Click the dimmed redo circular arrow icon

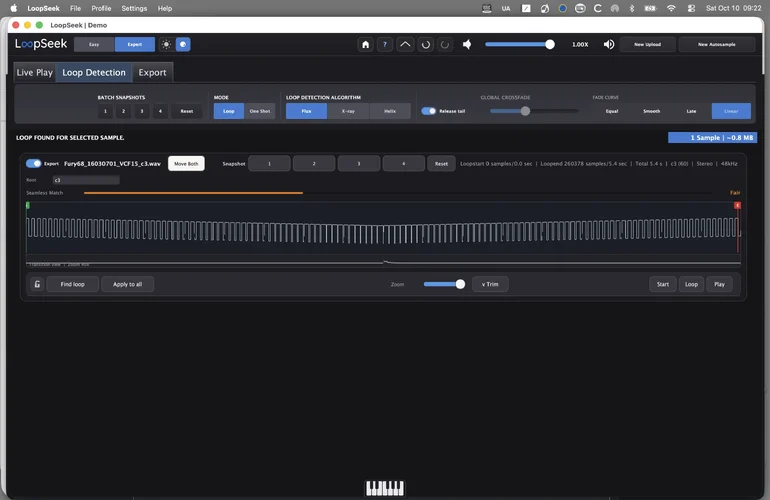(445, 44)
